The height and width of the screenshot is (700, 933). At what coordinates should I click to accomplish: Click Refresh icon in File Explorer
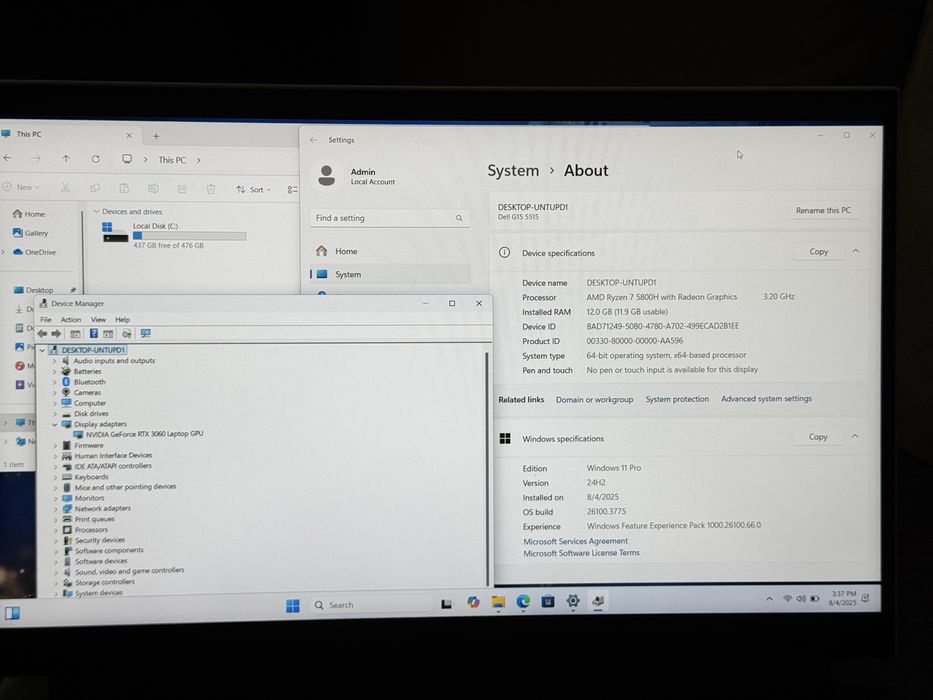click(x=96, y=159)
